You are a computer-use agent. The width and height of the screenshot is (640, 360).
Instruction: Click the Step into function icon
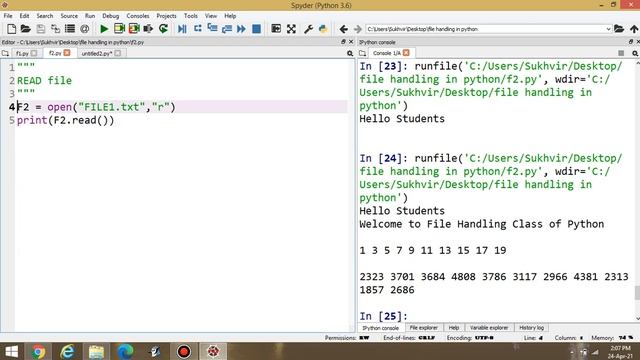tap(212, 29)
